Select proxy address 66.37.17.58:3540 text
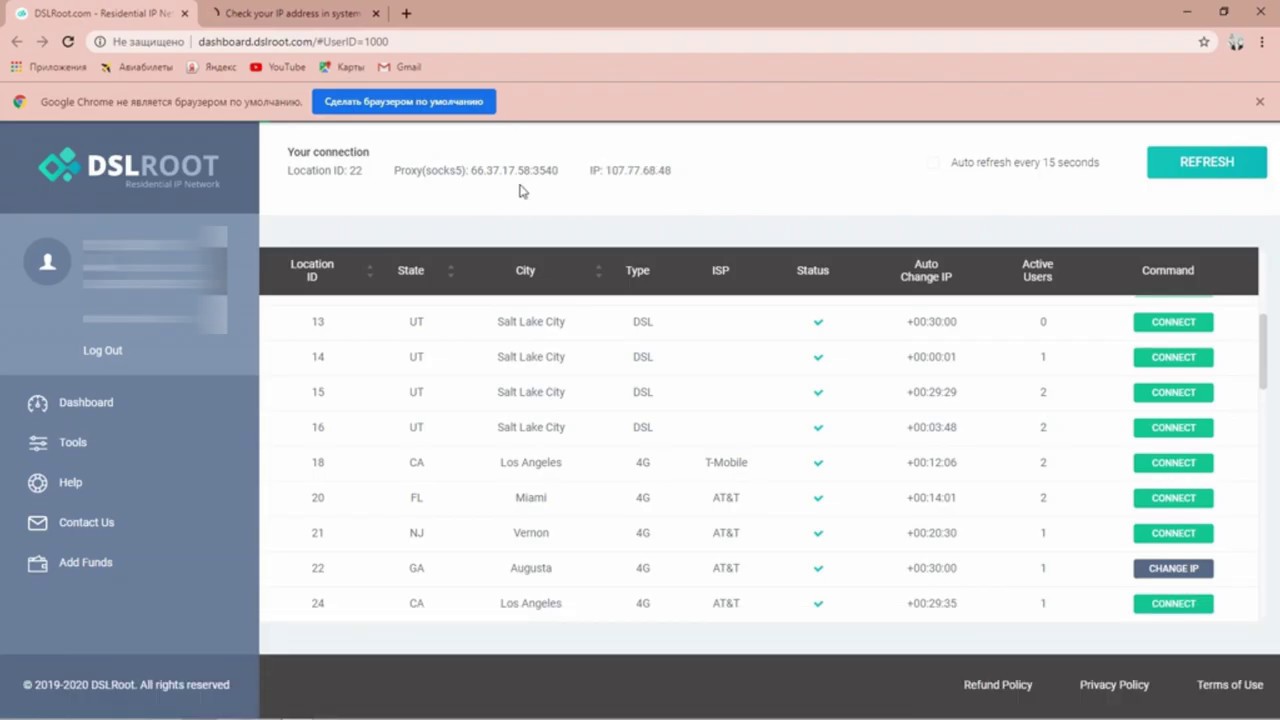The width and height of the screenshot is (1280, 720). tap(514, 171)
